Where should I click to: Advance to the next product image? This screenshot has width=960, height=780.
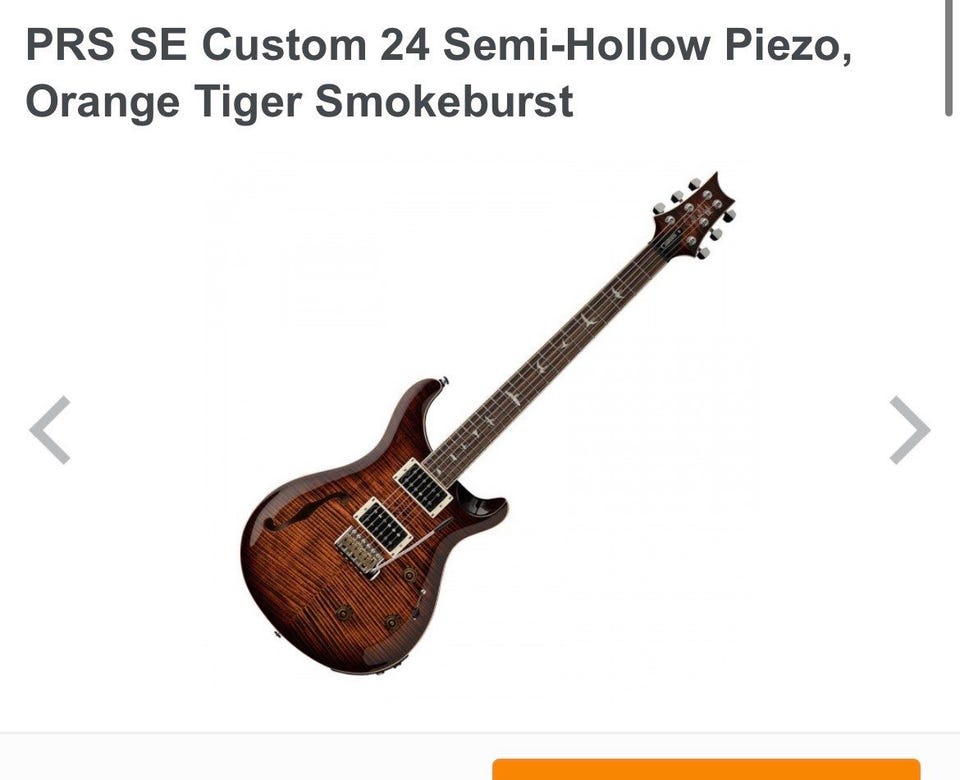(910, 430)
